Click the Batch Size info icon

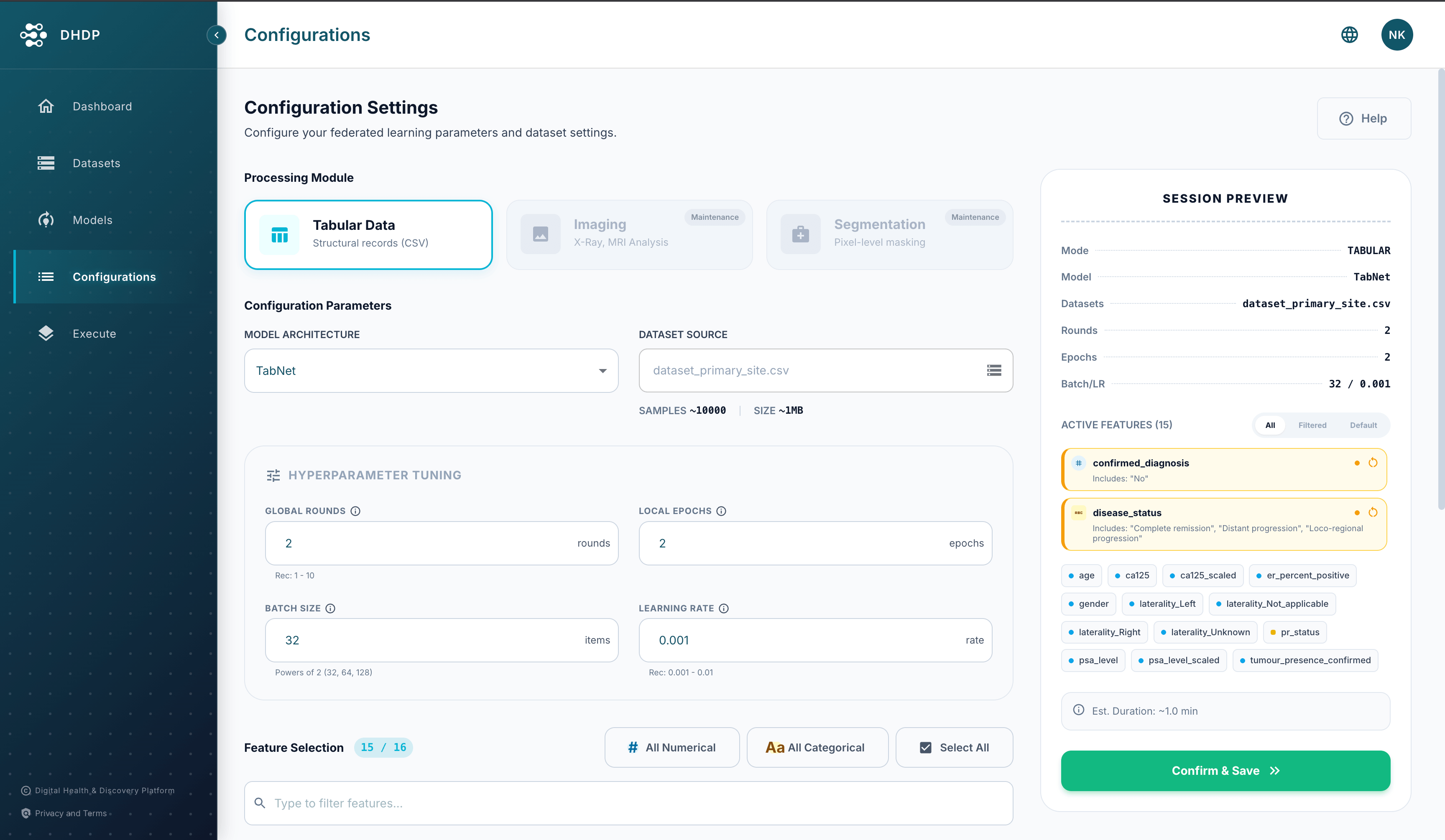[x=330, y=608]
